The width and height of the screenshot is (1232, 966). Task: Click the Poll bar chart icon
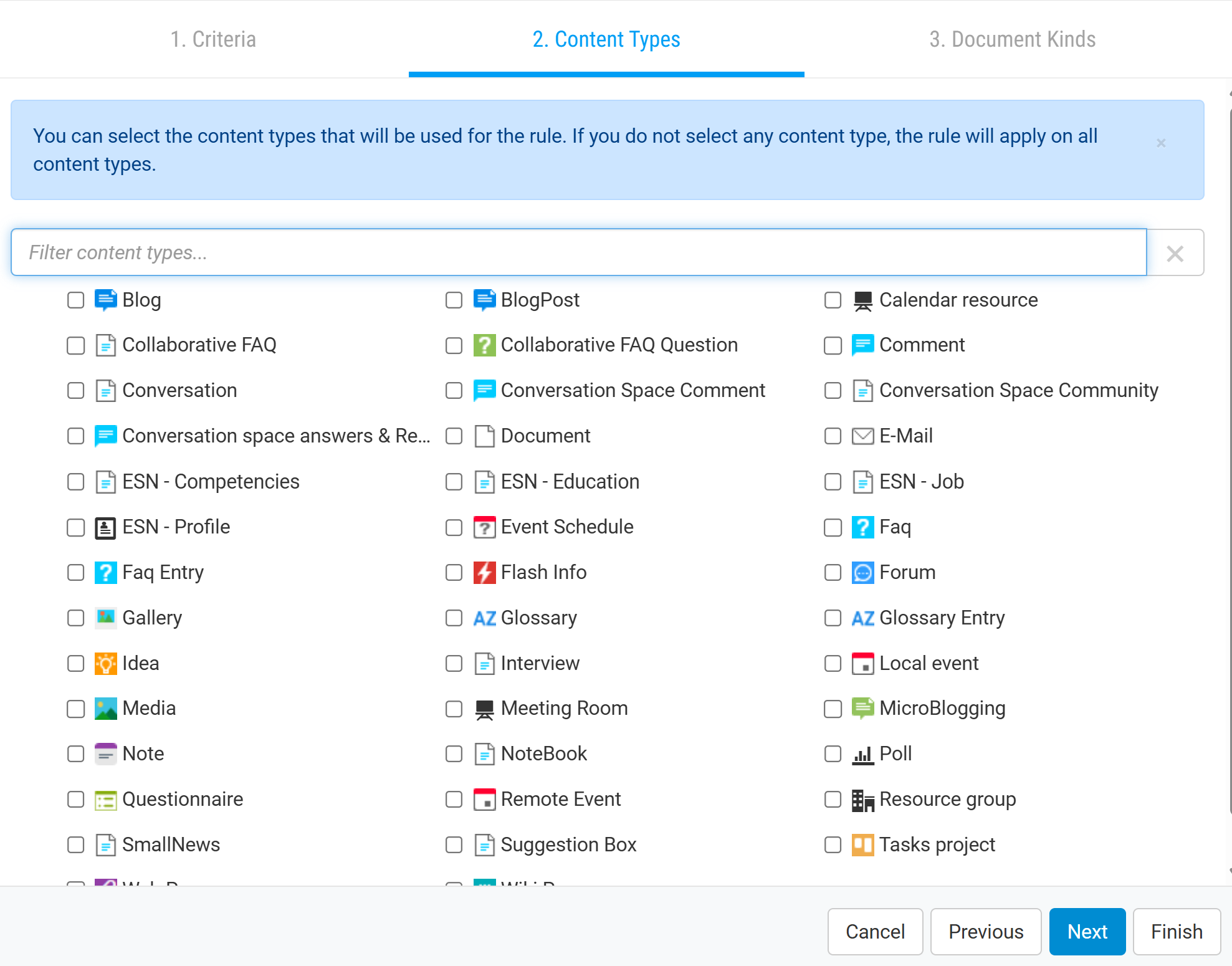point(862,755)
